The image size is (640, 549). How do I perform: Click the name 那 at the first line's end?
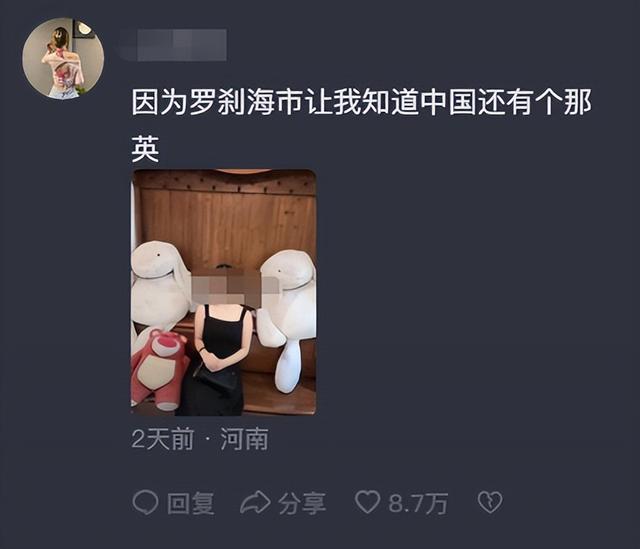pyautogui.click(x=578, y=102)
